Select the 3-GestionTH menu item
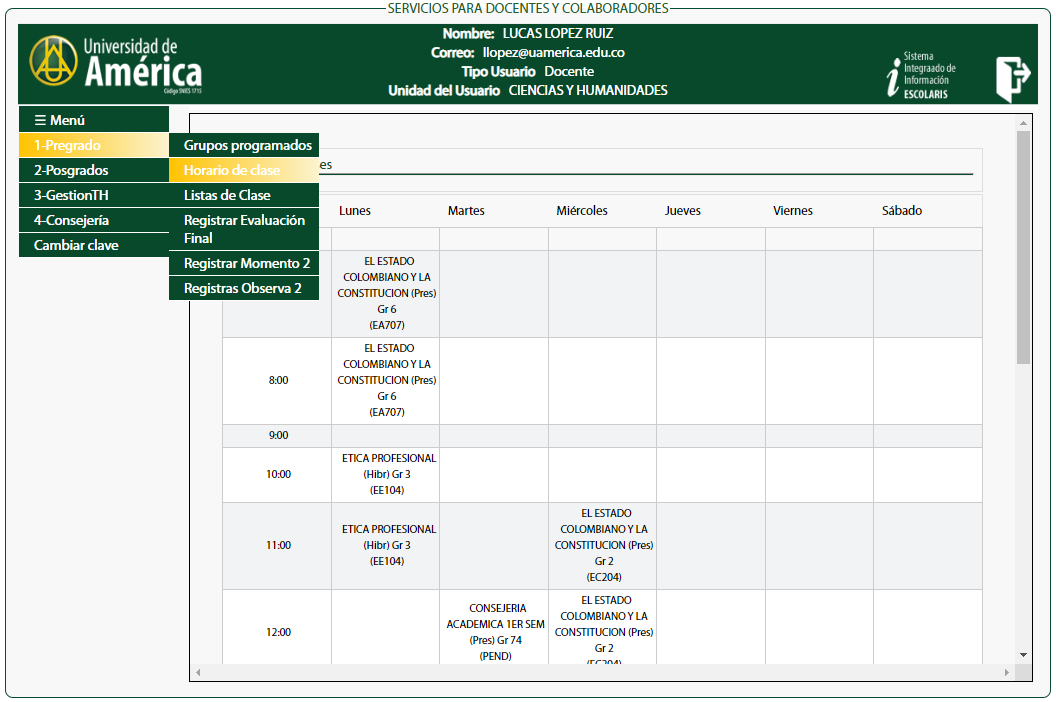Screen dimensions: 1056x702 point(94,195)
